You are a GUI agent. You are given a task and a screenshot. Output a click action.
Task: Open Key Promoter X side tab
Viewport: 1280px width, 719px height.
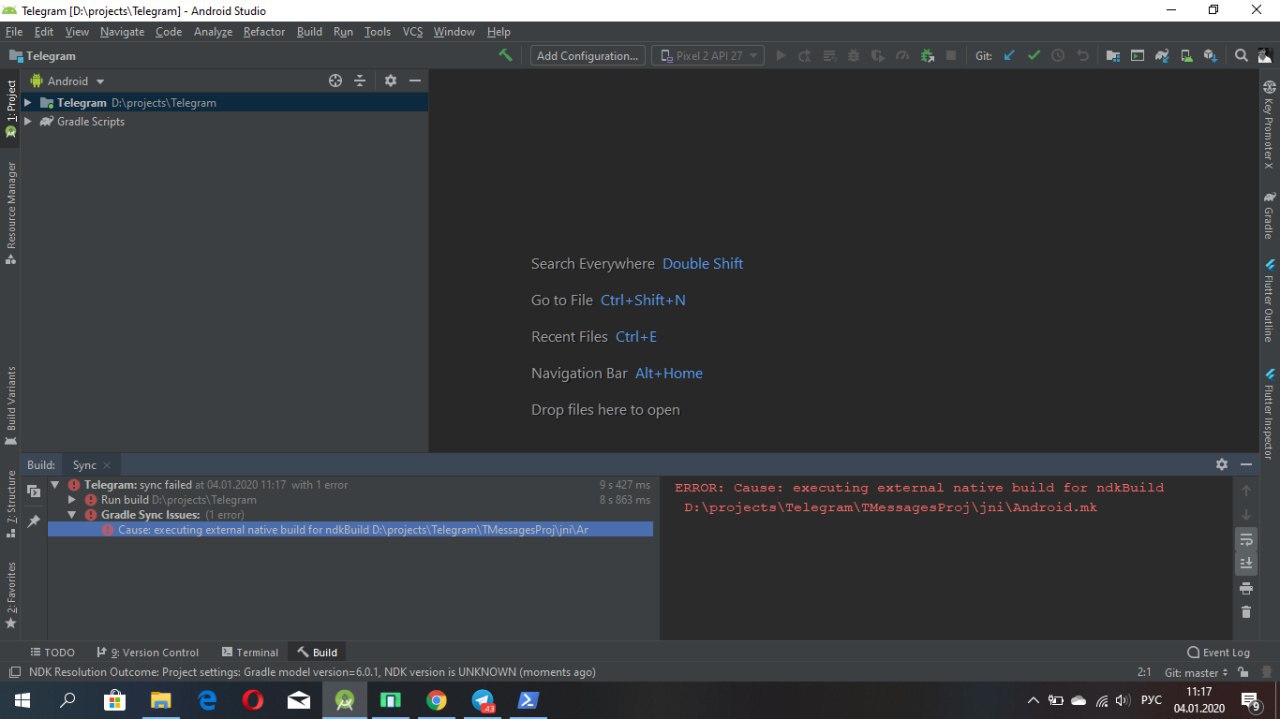(x=1269, y=125)
